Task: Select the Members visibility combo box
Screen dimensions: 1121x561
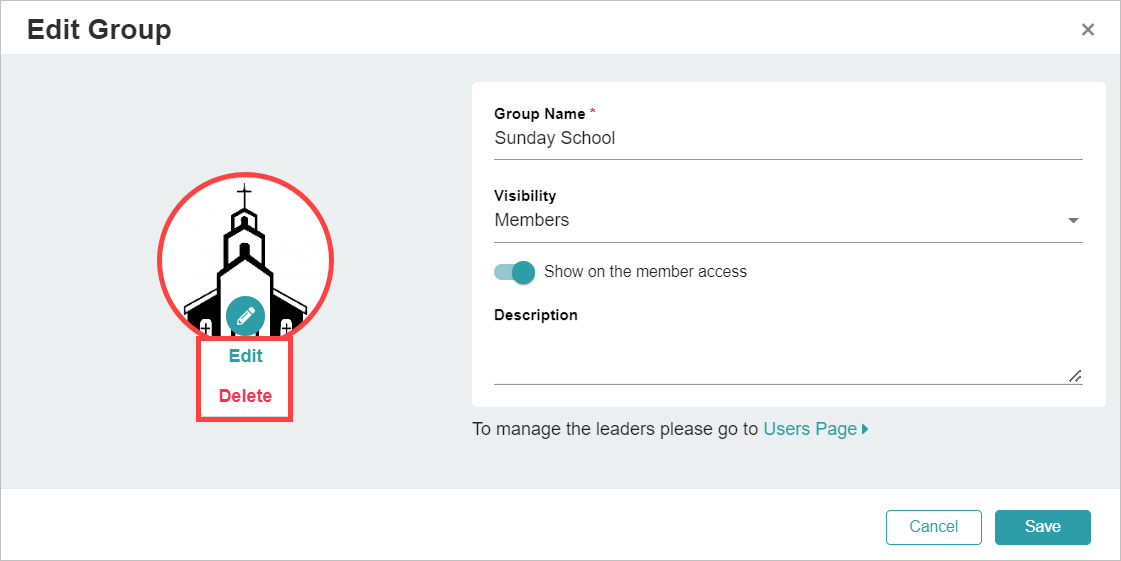Action: [x=788, y=220]
